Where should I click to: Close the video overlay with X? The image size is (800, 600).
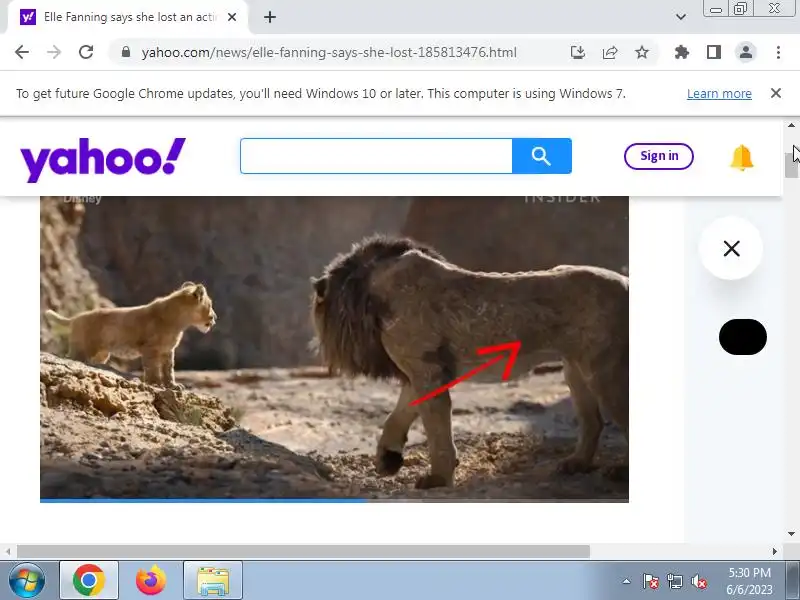click(731, 248)
